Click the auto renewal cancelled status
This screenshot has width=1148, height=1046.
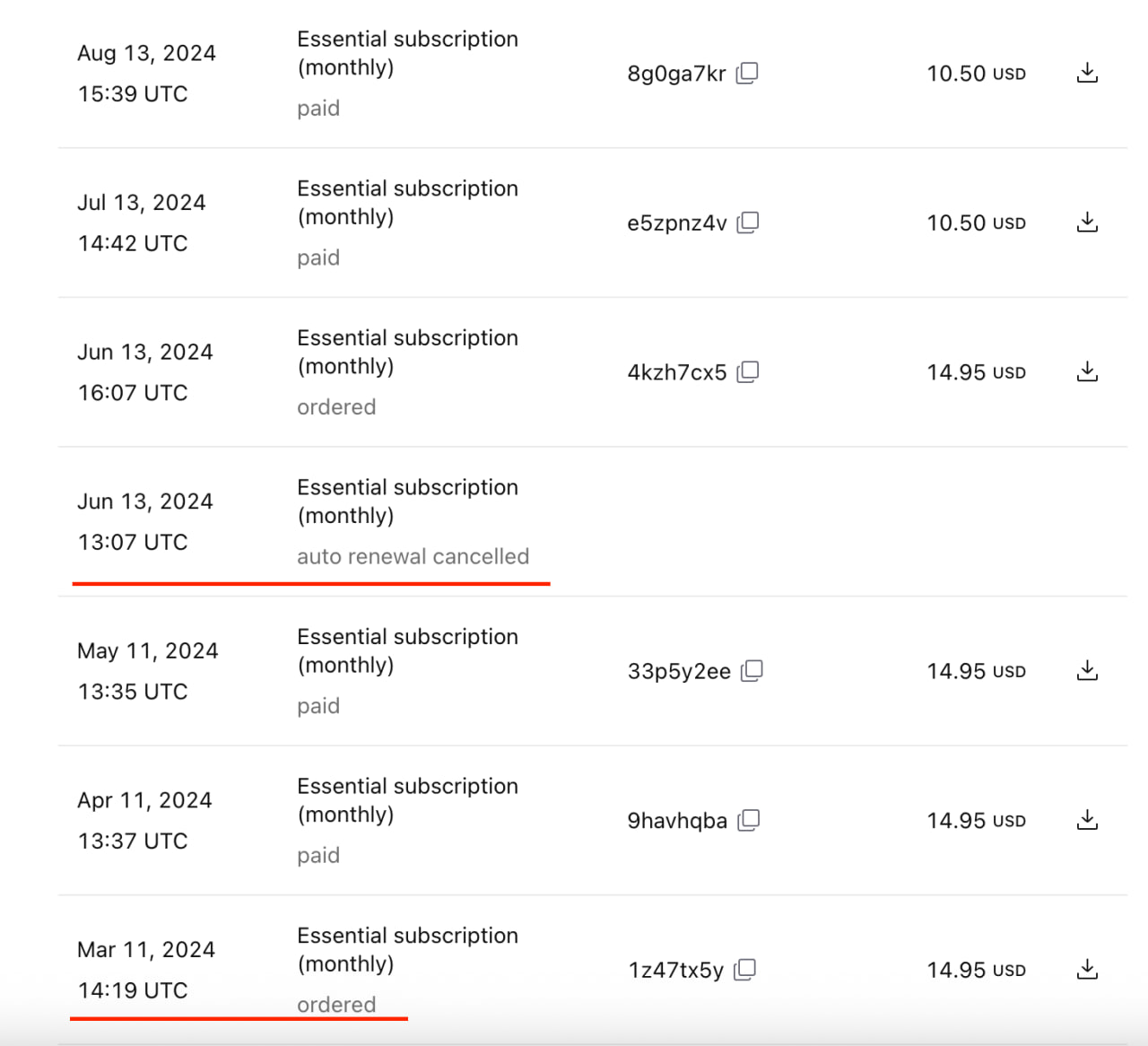click(x=413, y=556)
